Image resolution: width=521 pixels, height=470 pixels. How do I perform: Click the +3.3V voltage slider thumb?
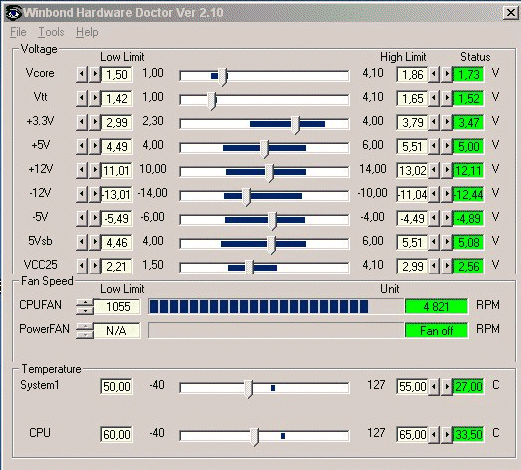click(x=295, y=125)
